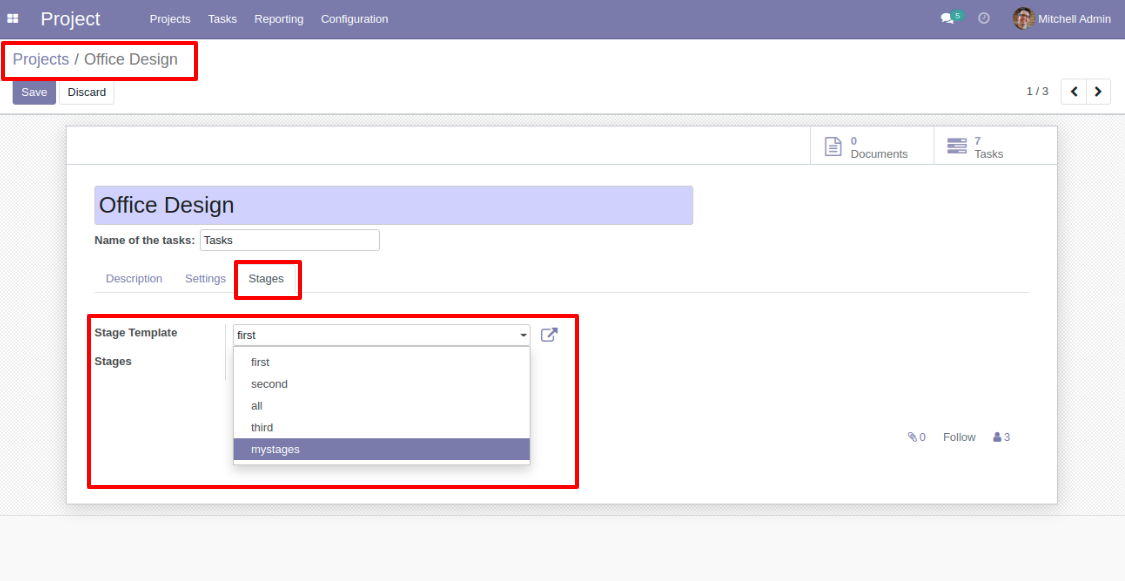Click 'Name of the tasks:' label
The height and width of the screenshot is (581, 1125).
(x=145, y=240)
